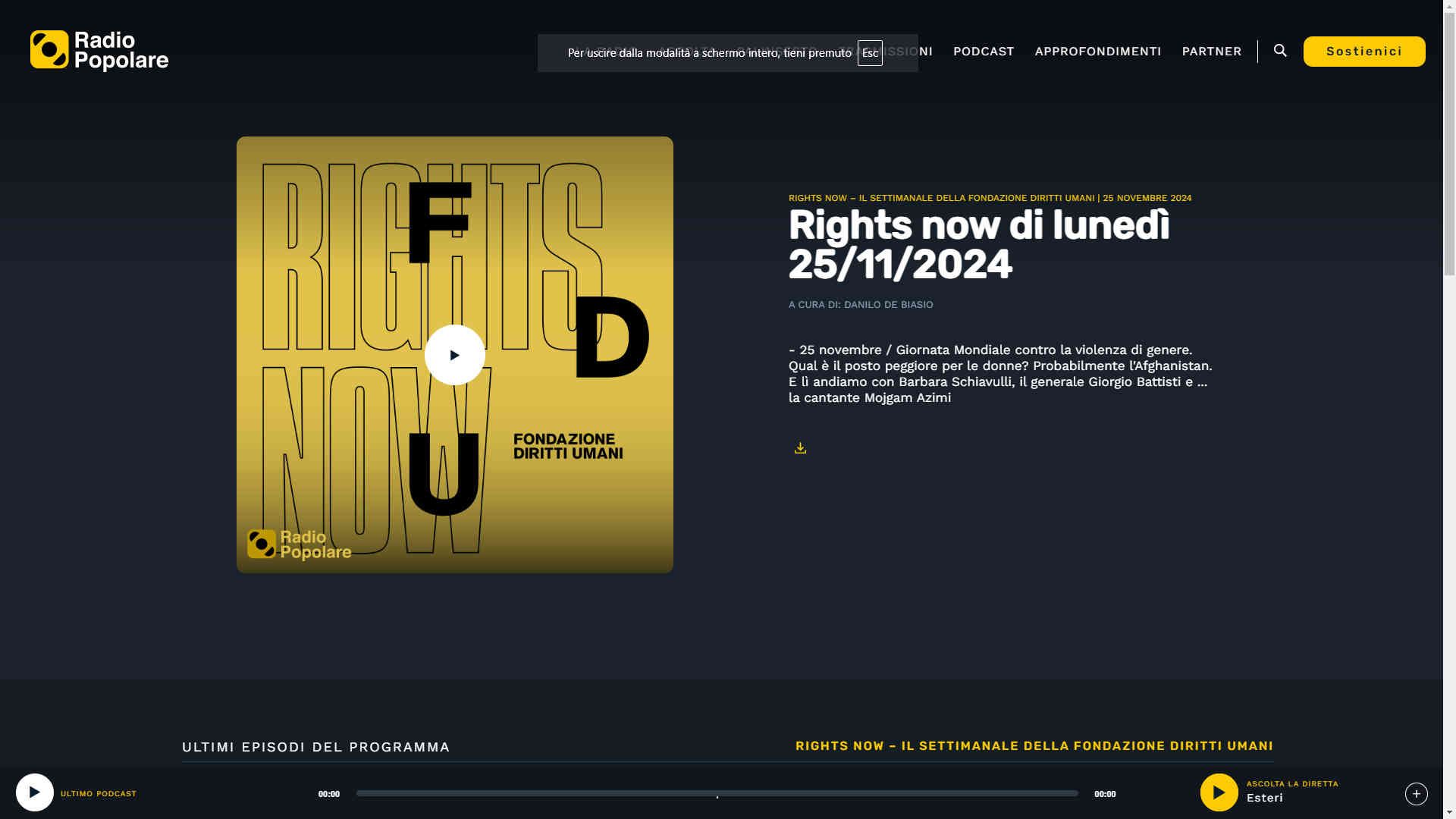Open the Rights Now program link near episode list
Viewport: 1456px width, 819px height.
(1034, 746)
